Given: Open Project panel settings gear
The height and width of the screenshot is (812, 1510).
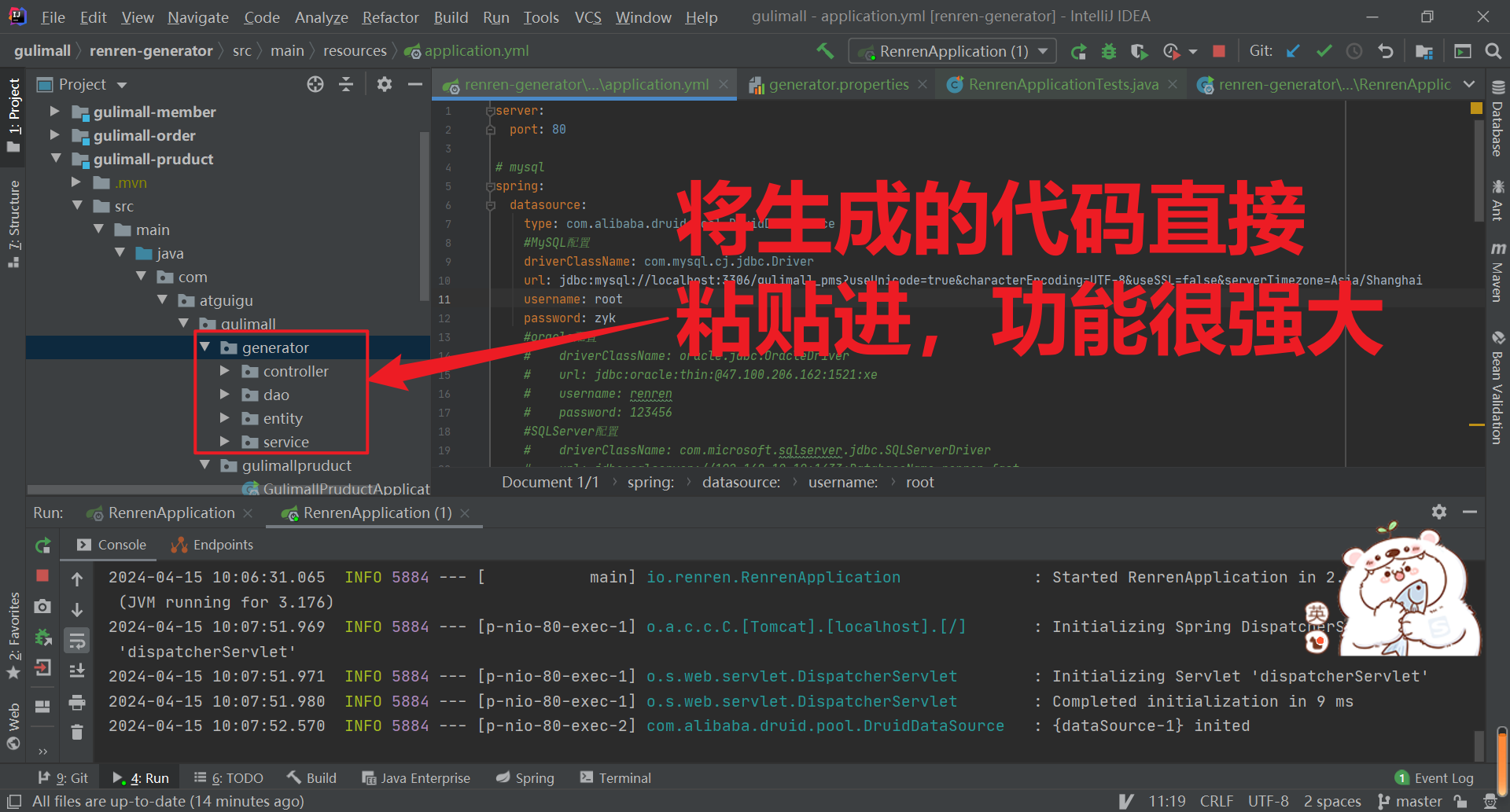Looking at the screenshot, I should coord(385,84).
